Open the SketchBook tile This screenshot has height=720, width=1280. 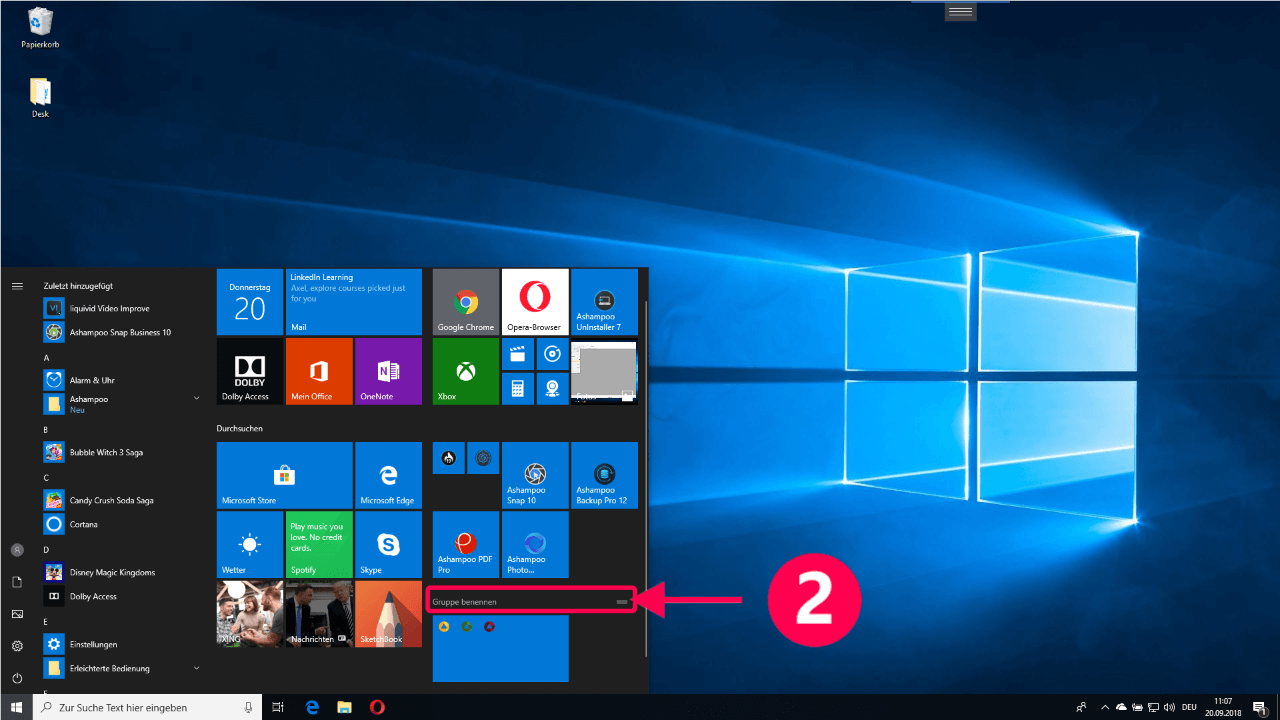coord(388,613)
